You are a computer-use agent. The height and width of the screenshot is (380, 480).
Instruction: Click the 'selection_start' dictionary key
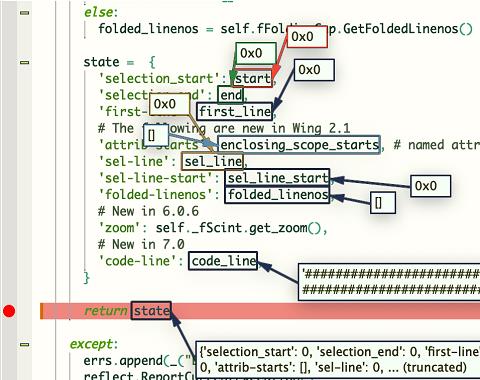159,79
